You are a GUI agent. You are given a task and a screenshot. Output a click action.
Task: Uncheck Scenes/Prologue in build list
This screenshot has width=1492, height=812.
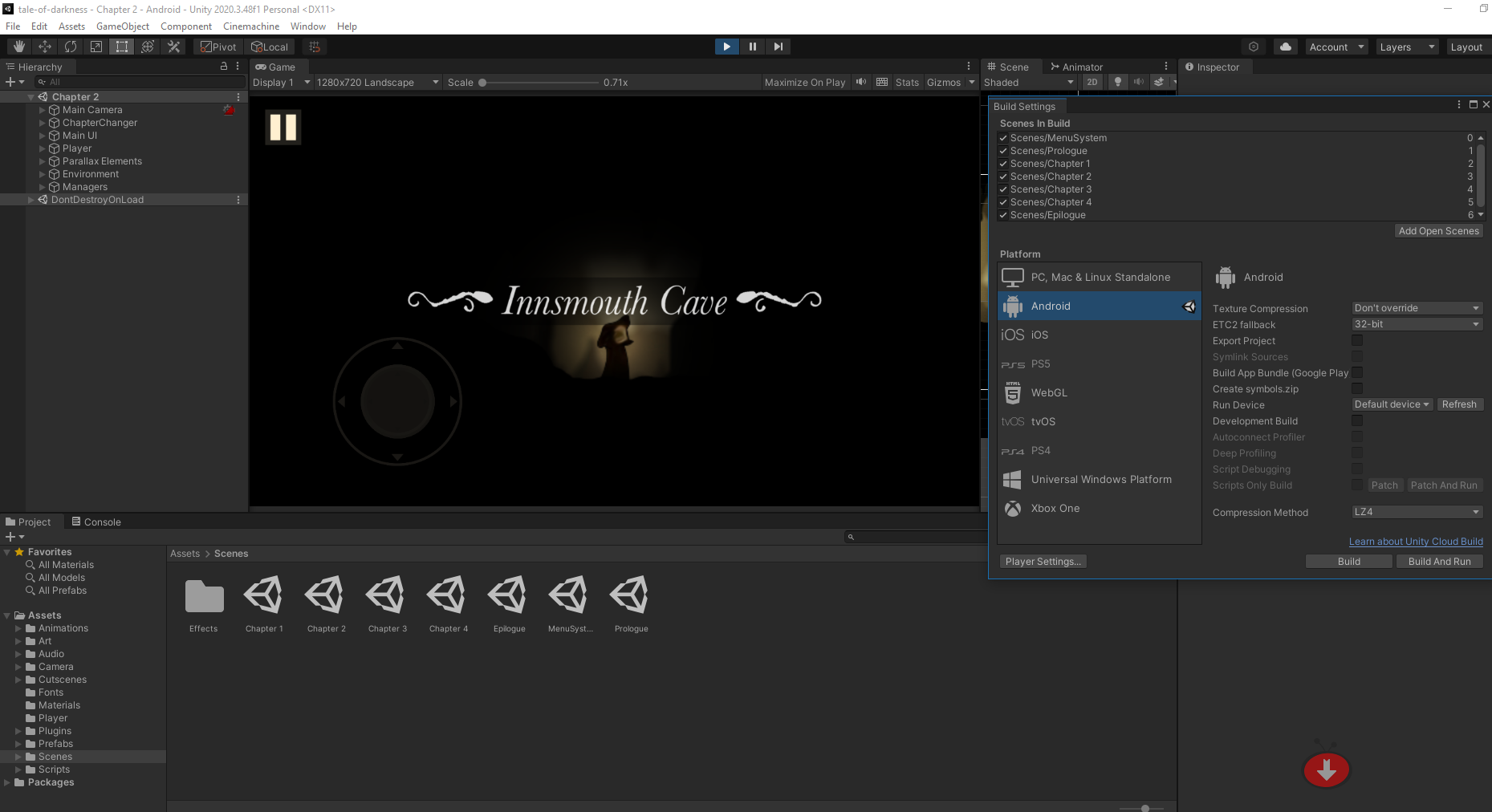[1003, 151]
